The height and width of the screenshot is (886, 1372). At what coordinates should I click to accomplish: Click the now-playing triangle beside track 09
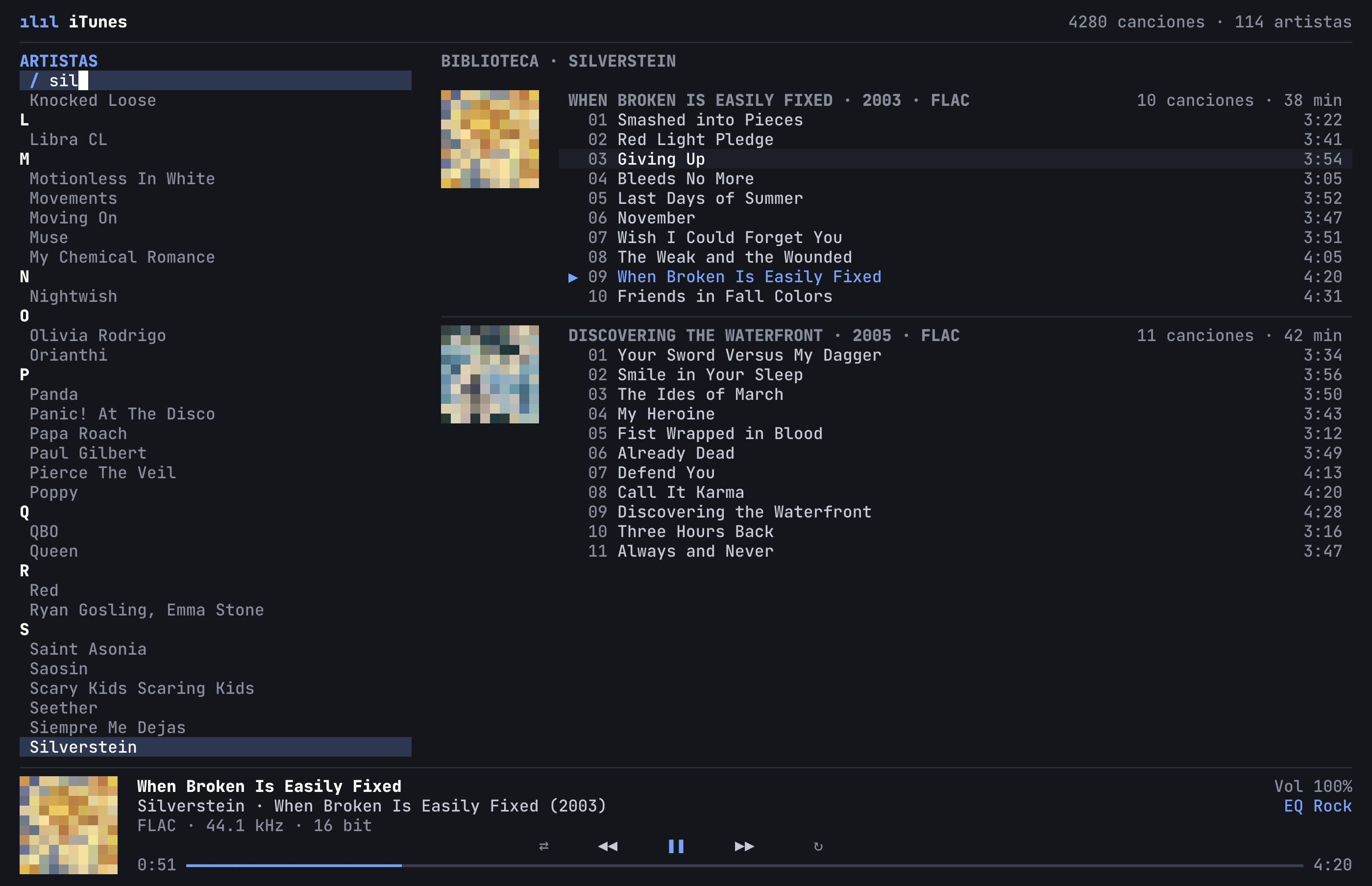[573, 277]
